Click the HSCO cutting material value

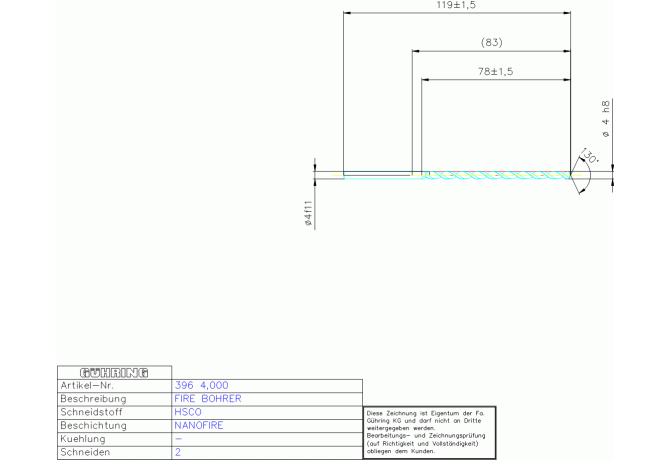[187, 412]
